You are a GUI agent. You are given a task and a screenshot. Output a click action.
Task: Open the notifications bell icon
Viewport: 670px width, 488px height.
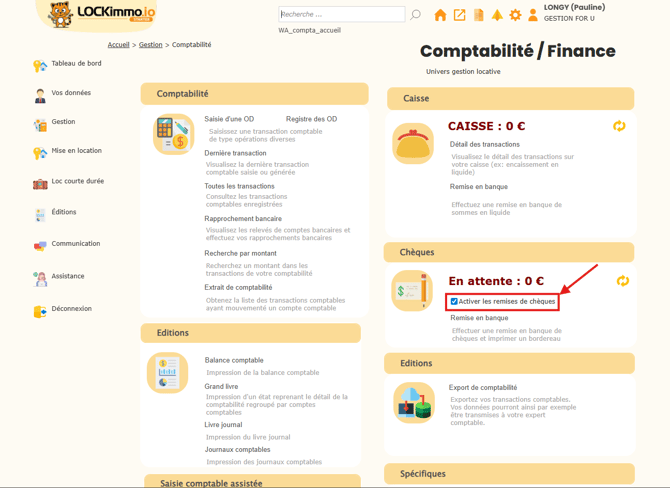tap(497, 15)
